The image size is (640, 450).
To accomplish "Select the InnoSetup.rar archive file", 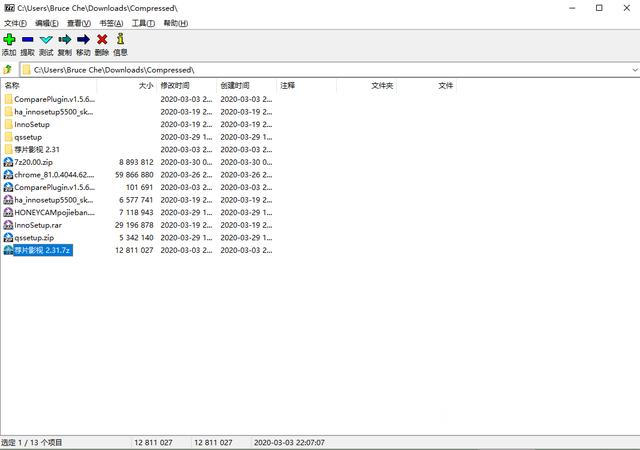I will (38, 225).
